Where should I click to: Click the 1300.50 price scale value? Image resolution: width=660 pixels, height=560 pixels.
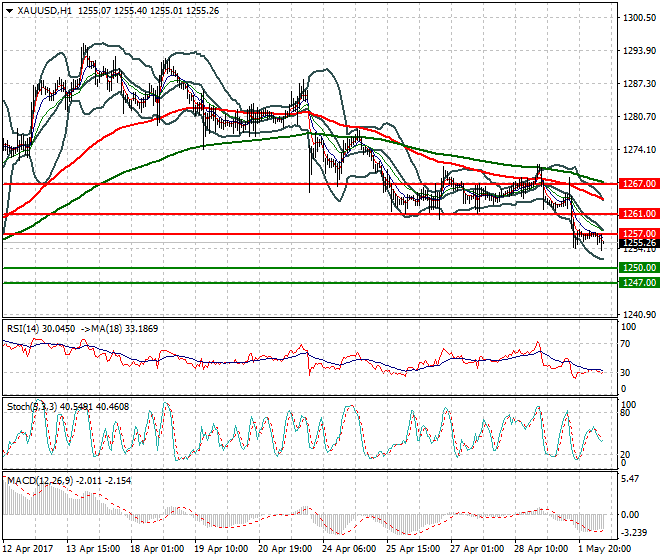pos(639,18)
